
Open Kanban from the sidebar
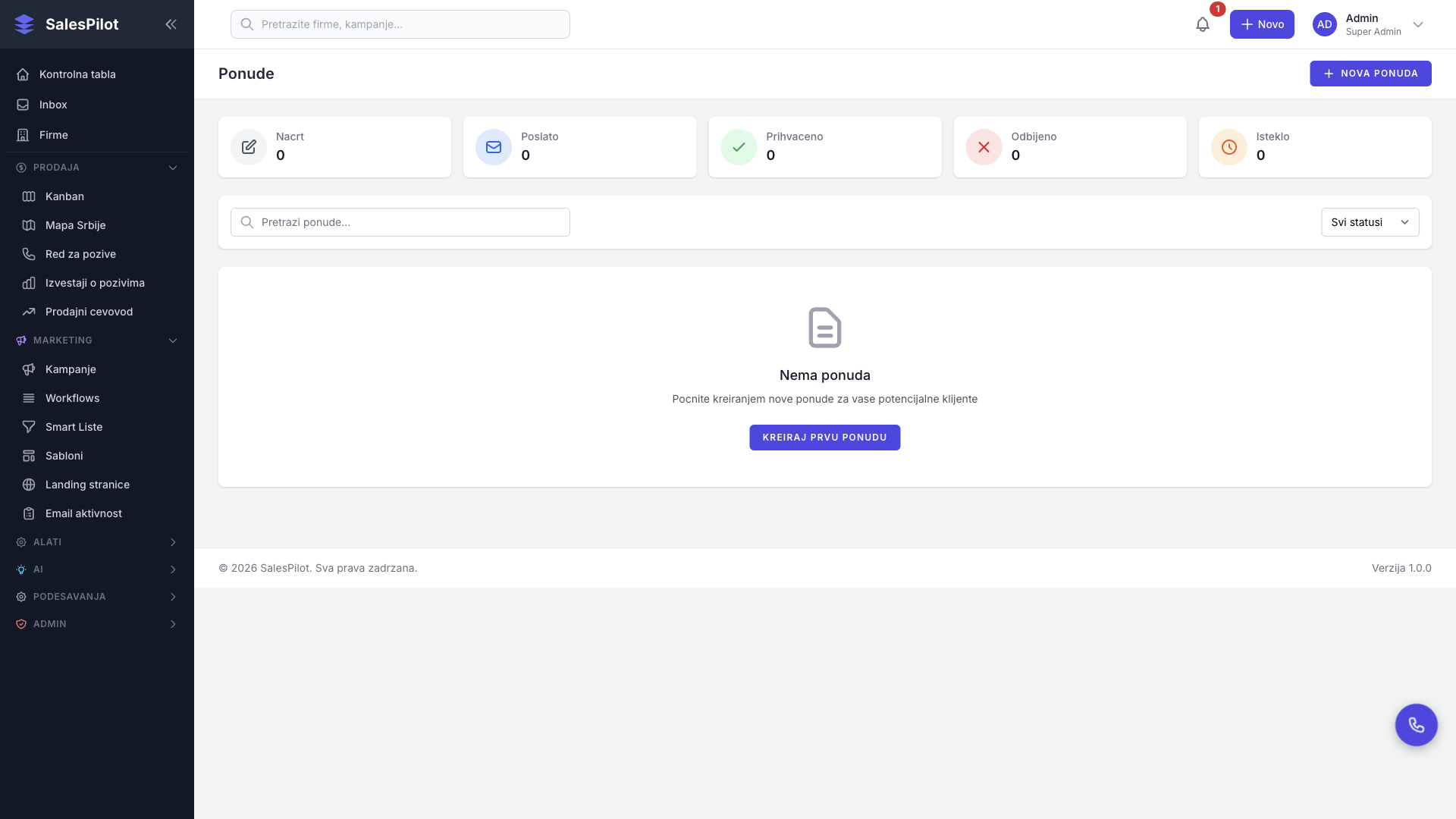pyautogui.click(x=64, y=196)
